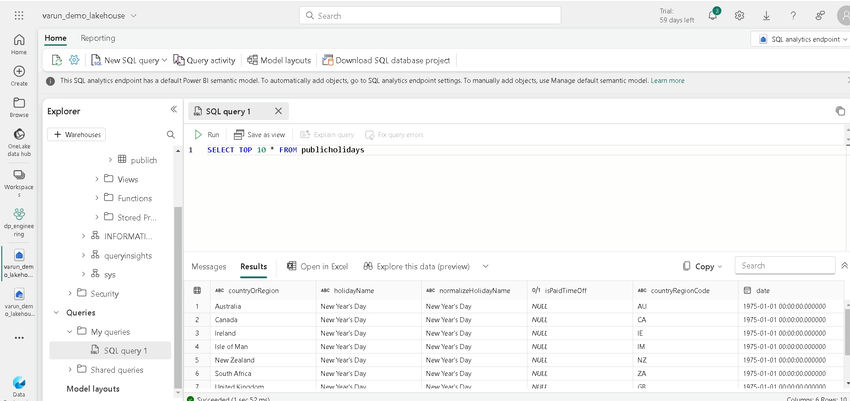Click the countryOrRegion column header
Viewport: 850px width, 401px height.
pyautogui.click(x=262, y=290)
